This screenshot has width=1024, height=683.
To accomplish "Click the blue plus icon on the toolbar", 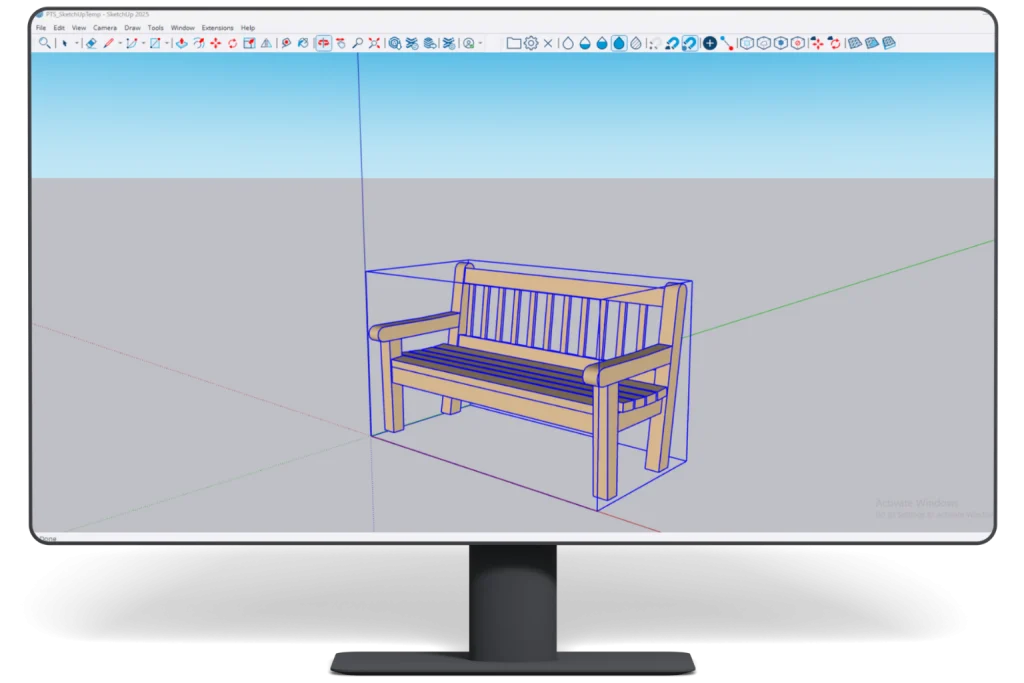I will pyautogui.click(x=710, y=43).
